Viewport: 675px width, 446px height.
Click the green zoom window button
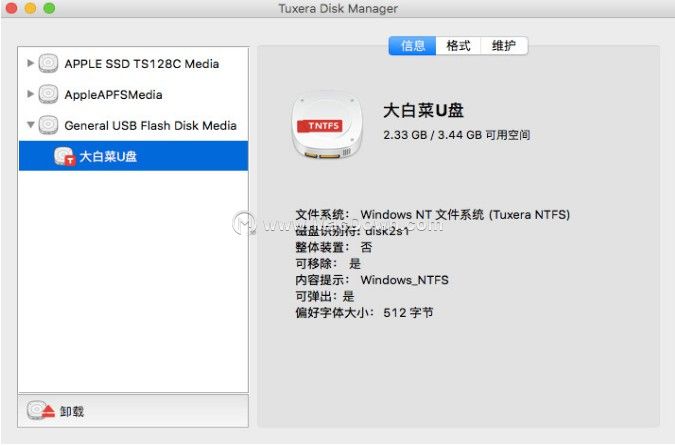[50, 8]
